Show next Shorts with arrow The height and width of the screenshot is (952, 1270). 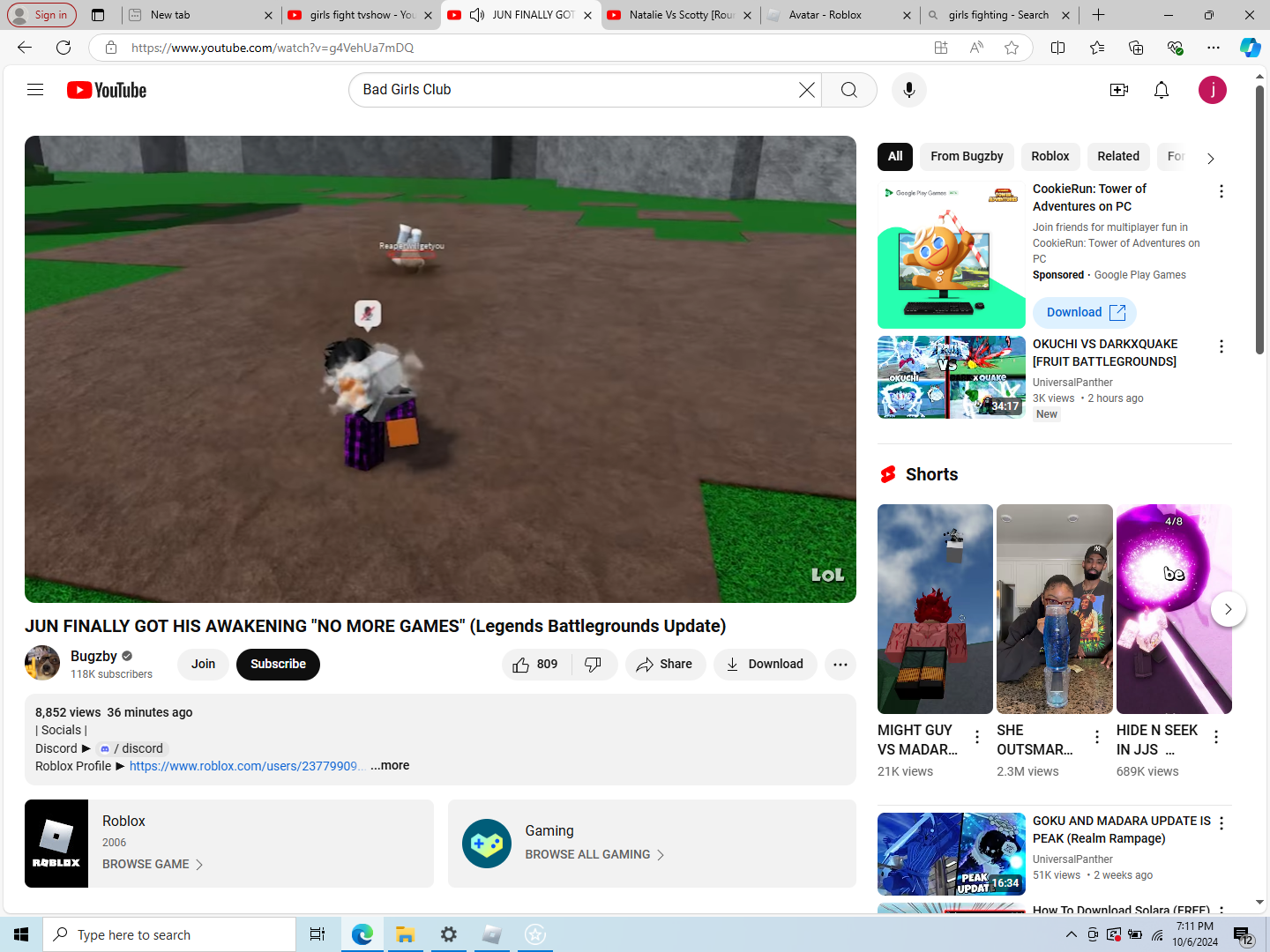1228,609
